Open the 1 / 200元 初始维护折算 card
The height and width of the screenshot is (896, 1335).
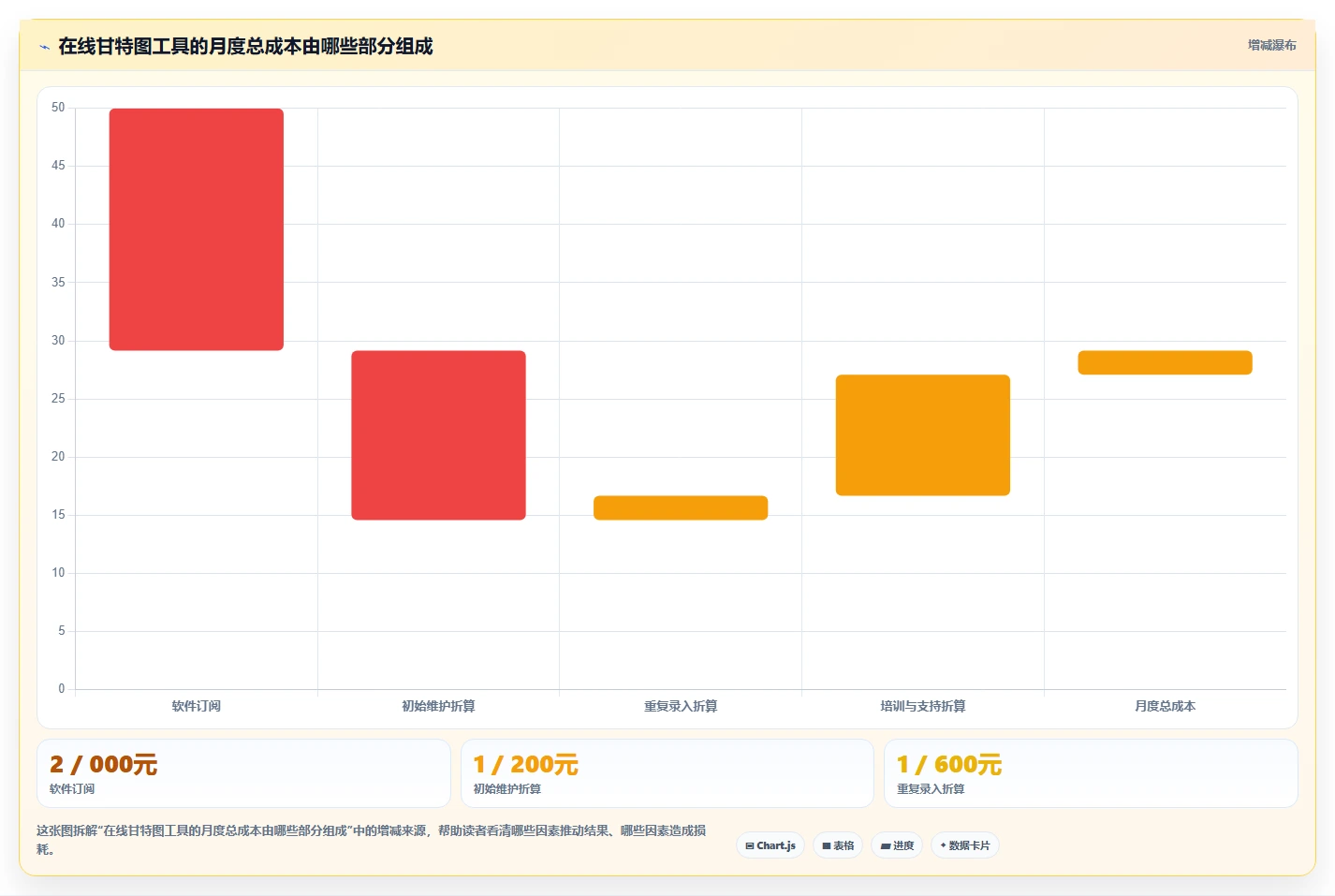667,773
